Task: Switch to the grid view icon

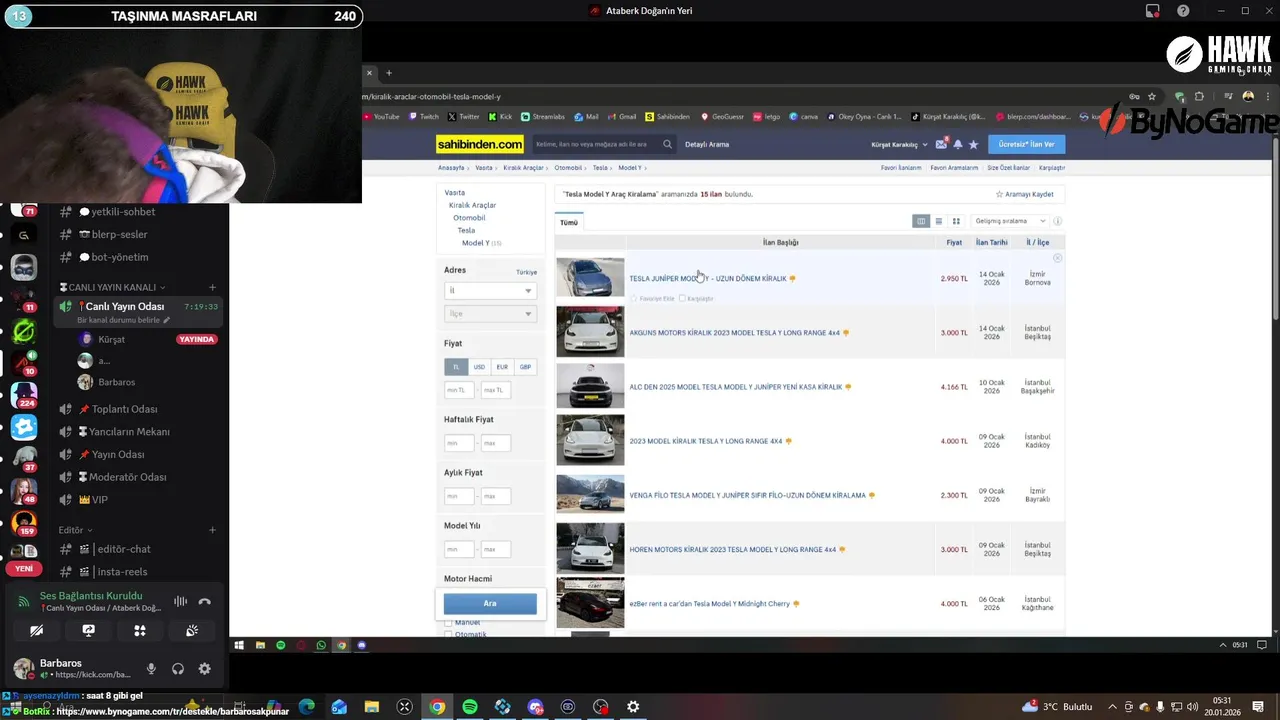Action: 956,221
